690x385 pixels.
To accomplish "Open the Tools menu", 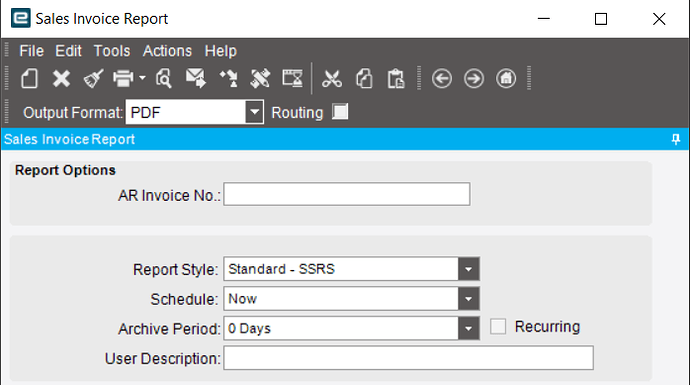I will tap(112, 51).
